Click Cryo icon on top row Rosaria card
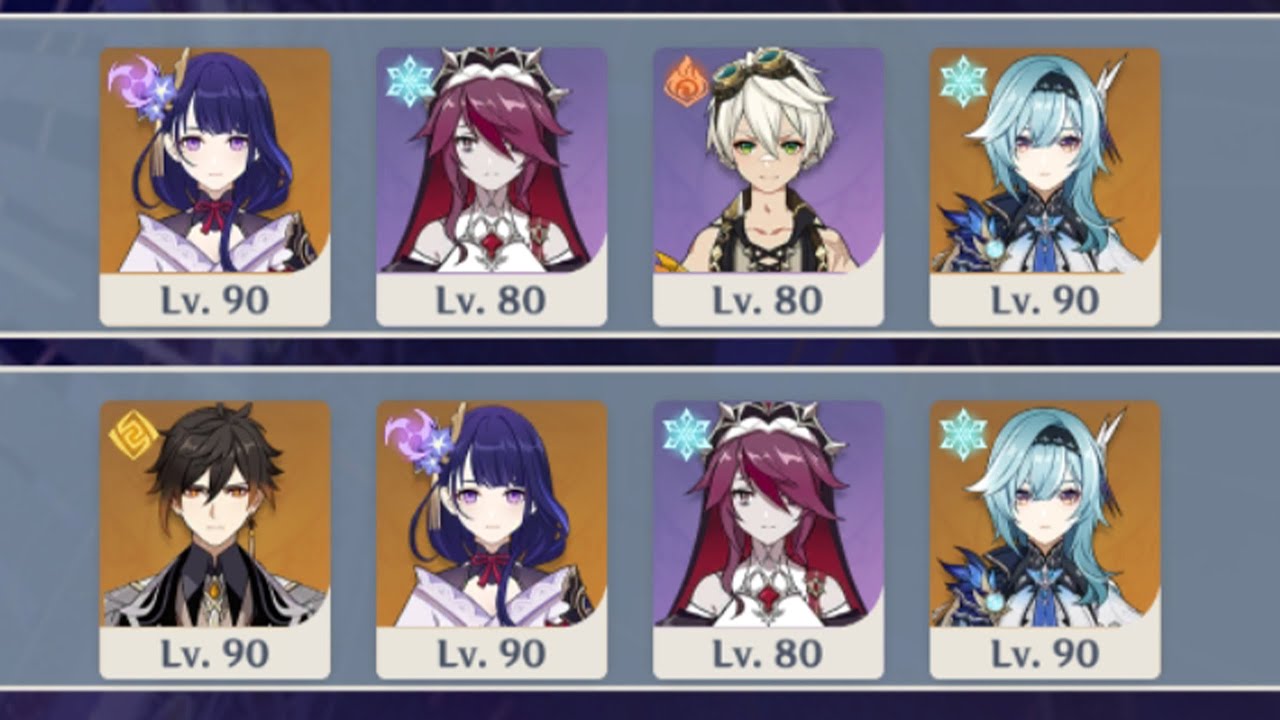Screen dimensions: 1280x720 click(x=410, y=81)
